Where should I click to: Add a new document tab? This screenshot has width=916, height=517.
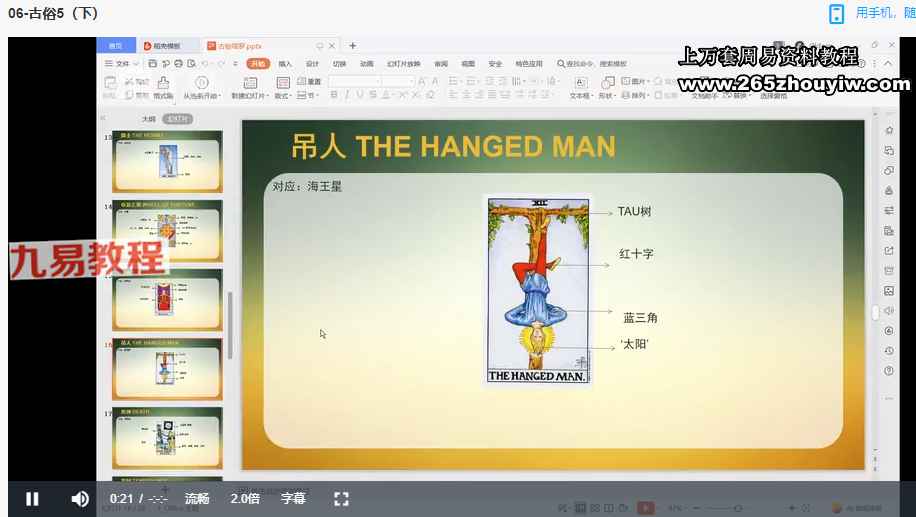click(x=352, y=46)
